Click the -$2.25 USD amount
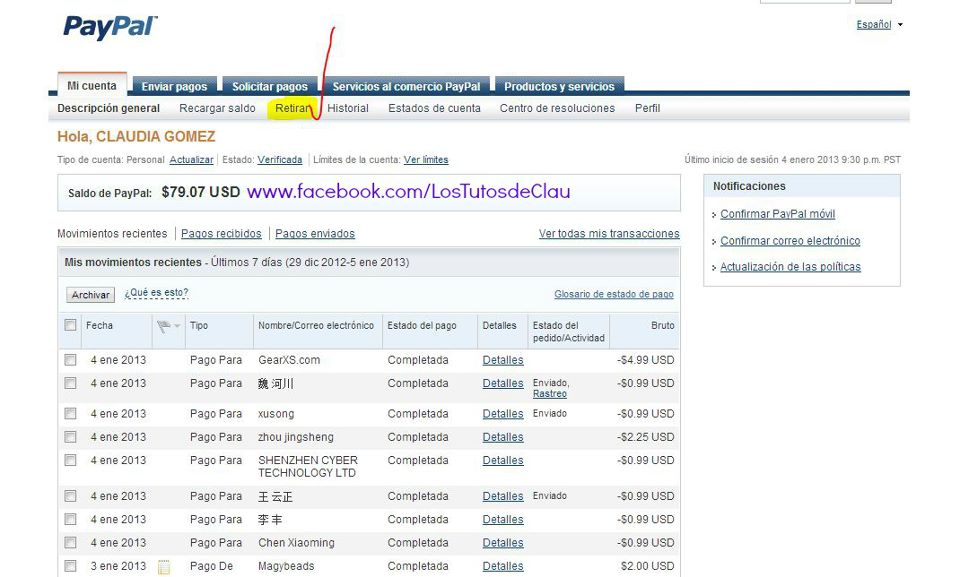 [x=645, y=437]
